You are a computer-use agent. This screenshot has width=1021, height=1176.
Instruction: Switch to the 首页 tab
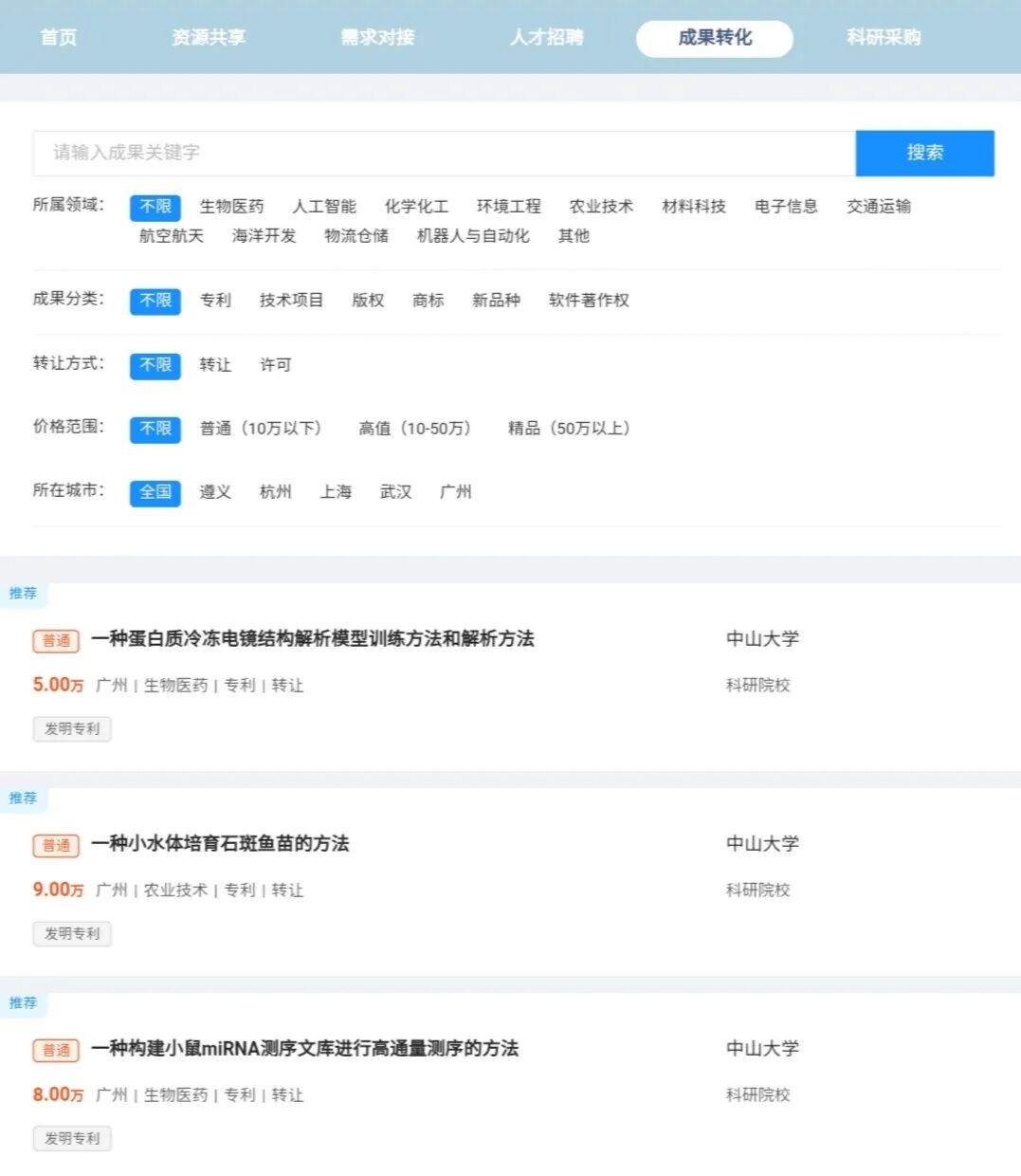[58, 38]
